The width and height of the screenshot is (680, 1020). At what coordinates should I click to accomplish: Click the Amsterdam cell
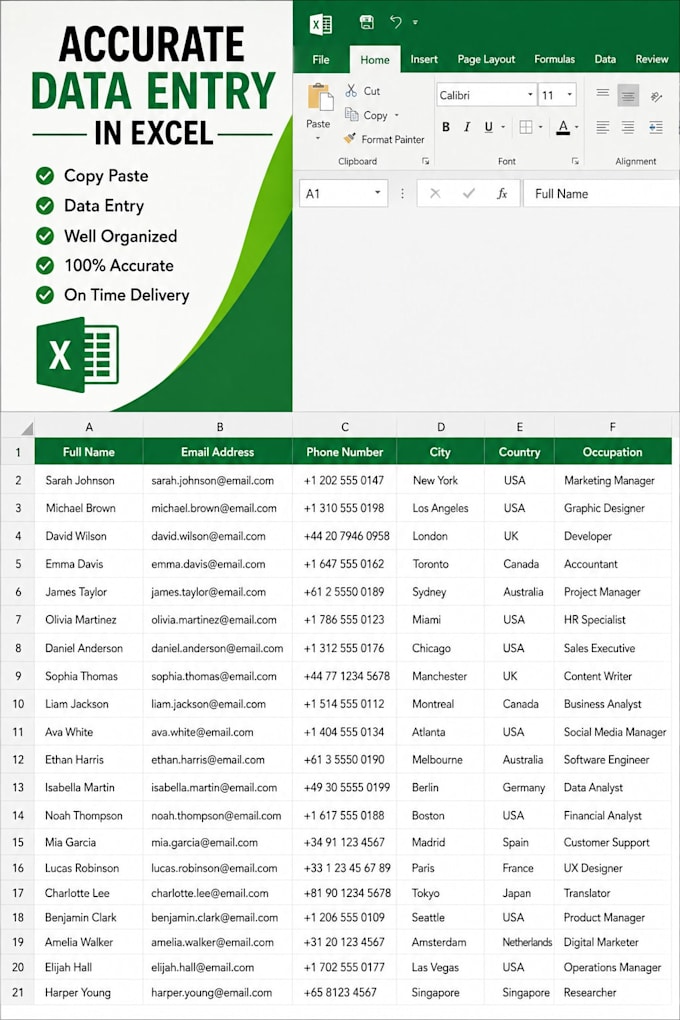click(441, 942)
